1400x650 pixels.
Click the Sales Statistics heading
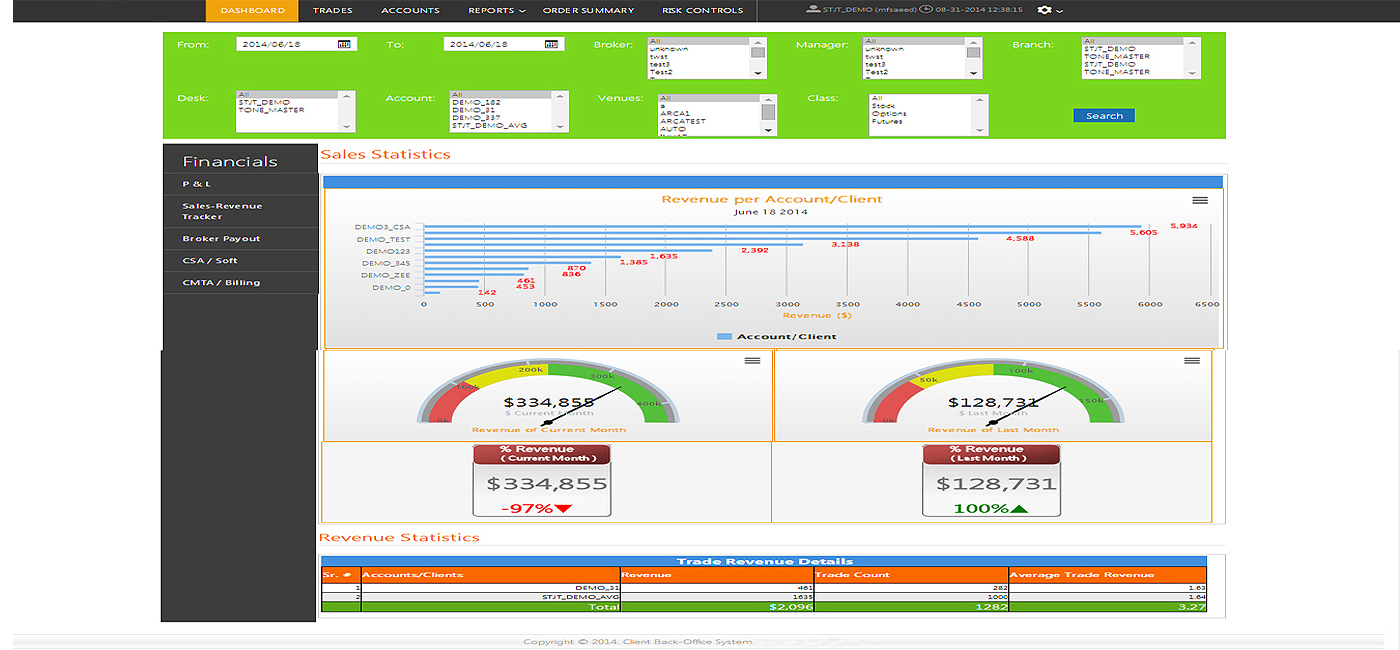click(385, 155)
